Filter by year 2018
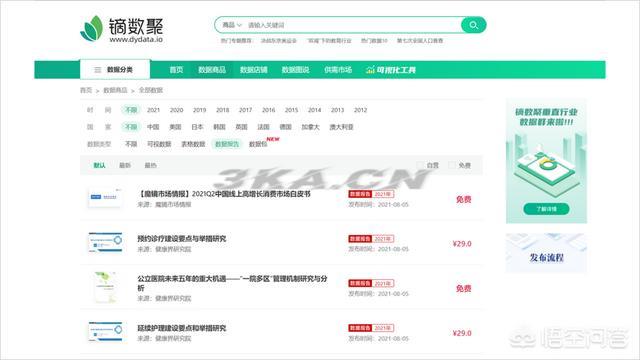Image resolution: width=640 pixels, height=360 pixels. [x=222, y=110]
